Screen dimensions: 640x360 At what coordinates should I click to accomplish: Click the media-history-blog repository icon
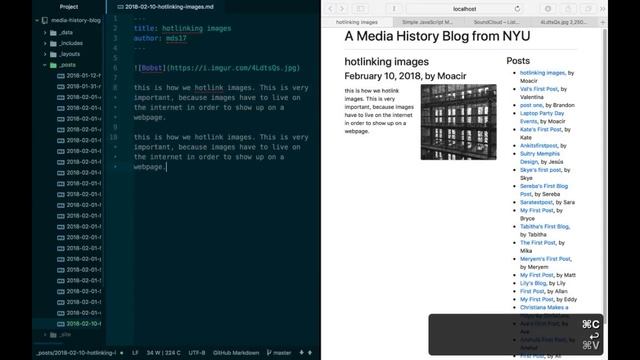[45, 20]
